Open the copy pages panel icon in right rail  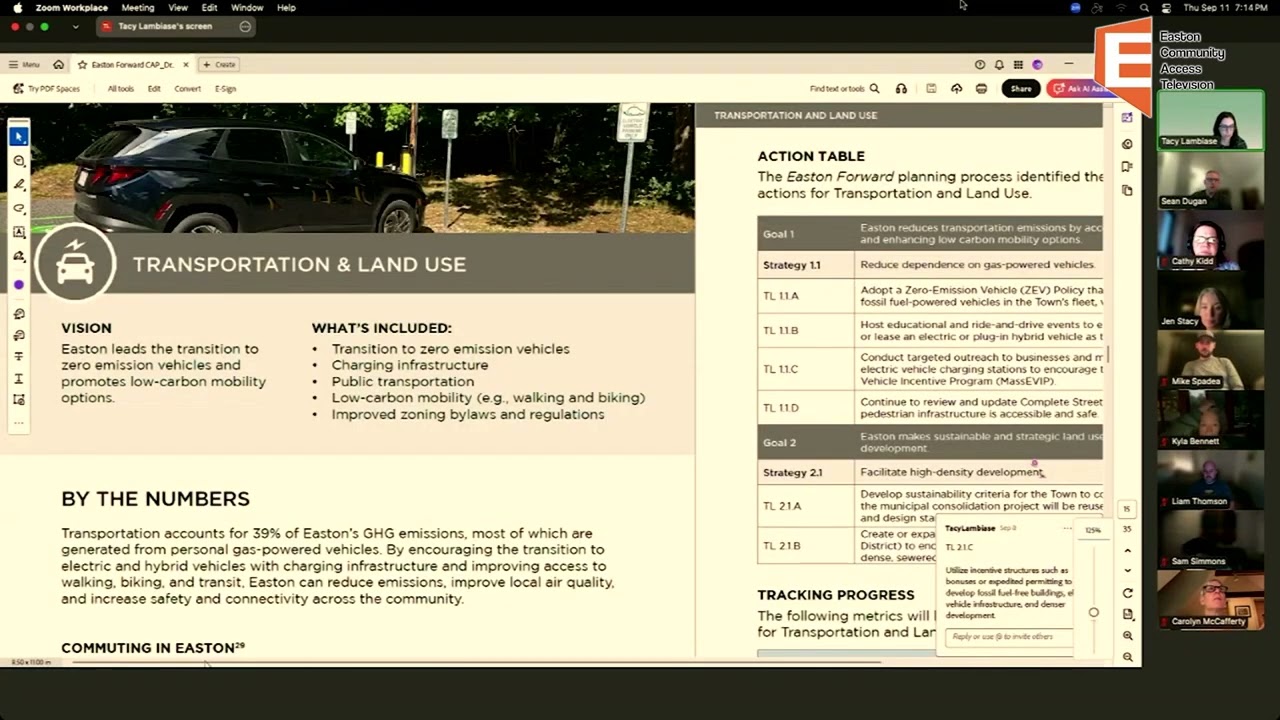click(1127, 190)
